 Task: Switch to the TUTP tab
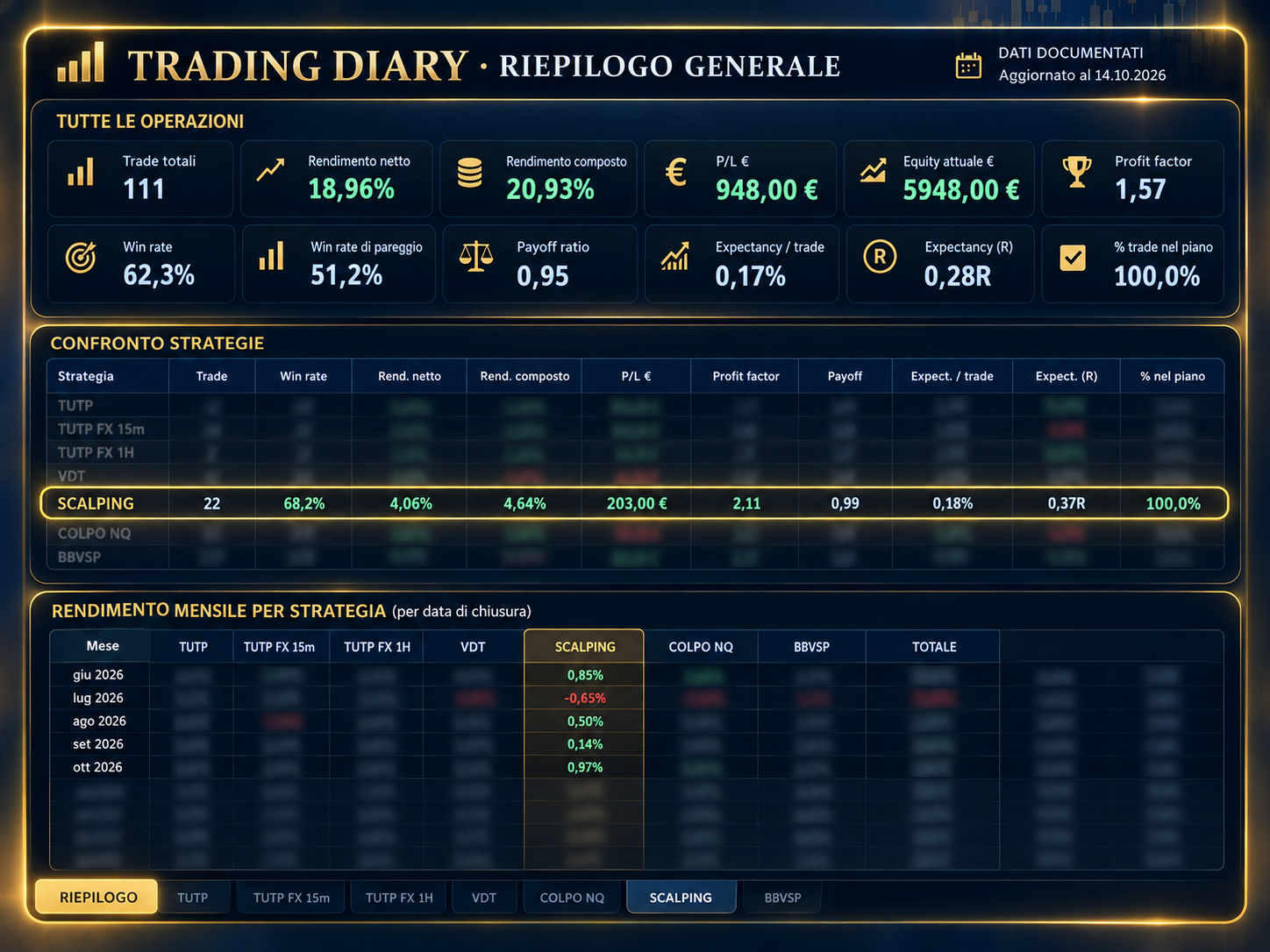point(192,898)
